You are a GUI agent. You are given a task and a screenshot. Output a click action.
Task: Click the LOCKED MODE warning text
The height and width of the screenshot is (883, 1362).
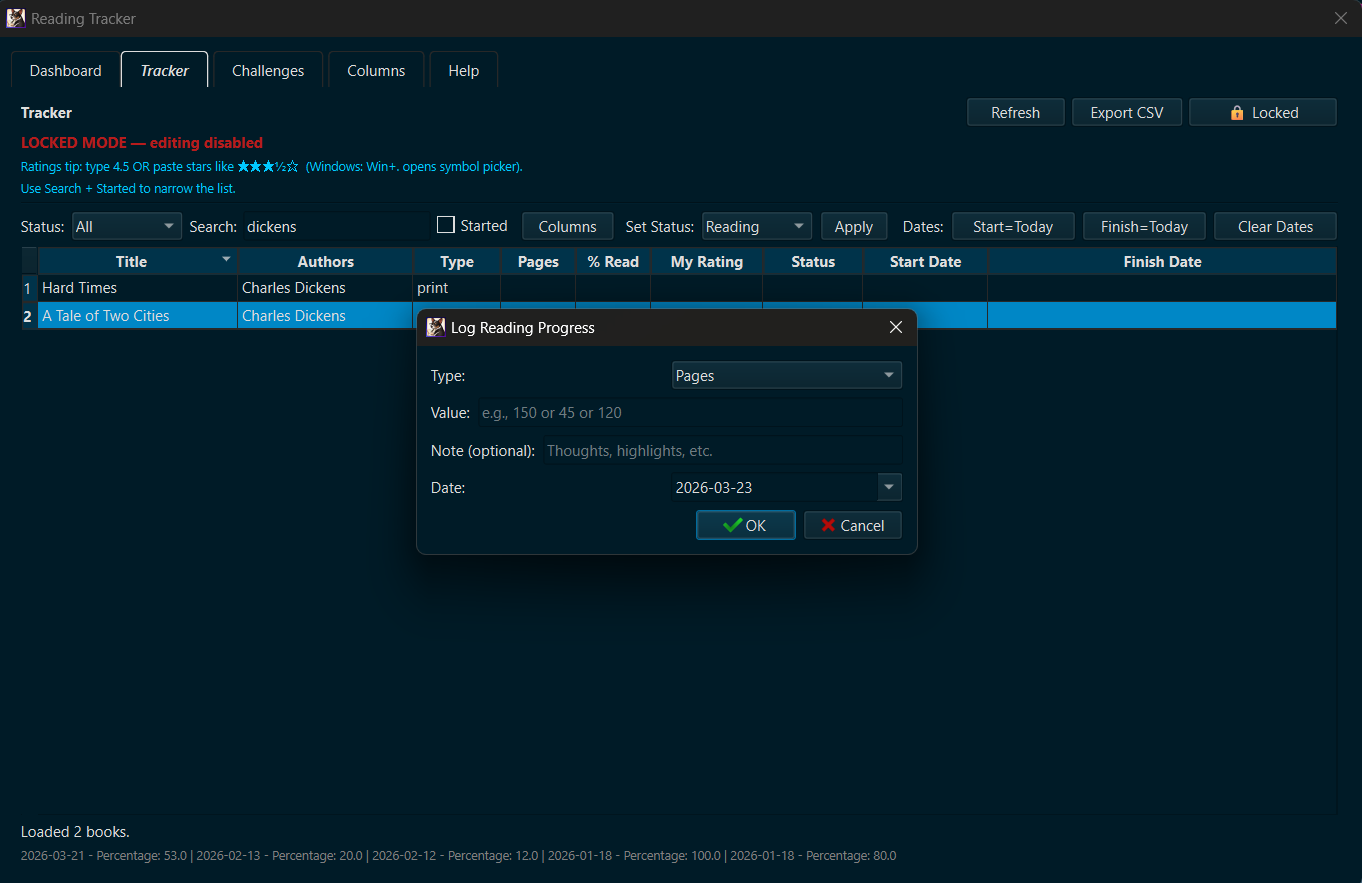142,143
